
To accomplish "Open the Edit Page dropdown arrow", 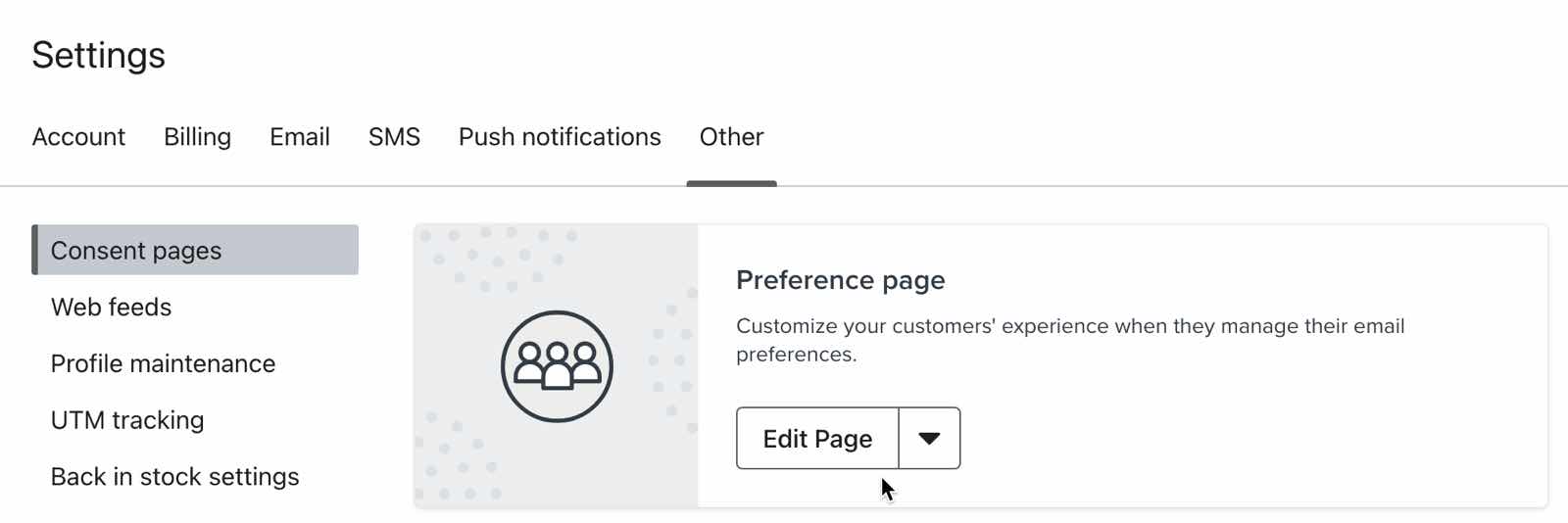I will point(929,439).
